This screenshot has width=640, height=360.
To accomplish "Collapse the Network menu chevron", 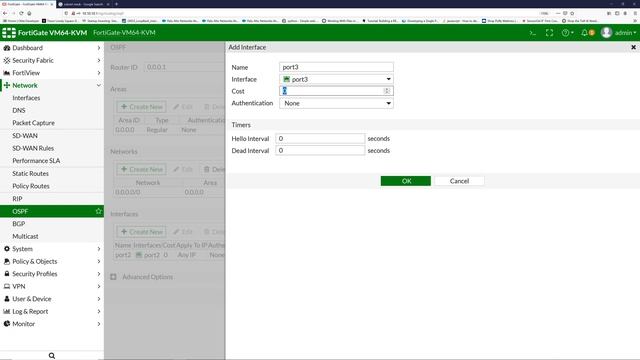I will pyautogui.click(x=98, y=85).
